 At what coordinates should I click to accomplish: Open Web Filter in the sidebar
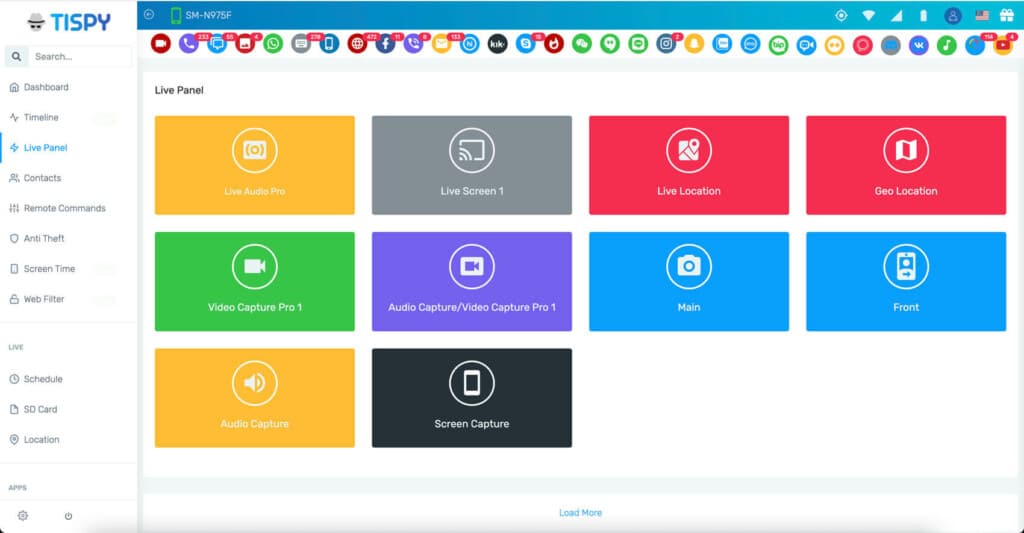point(44,299)
